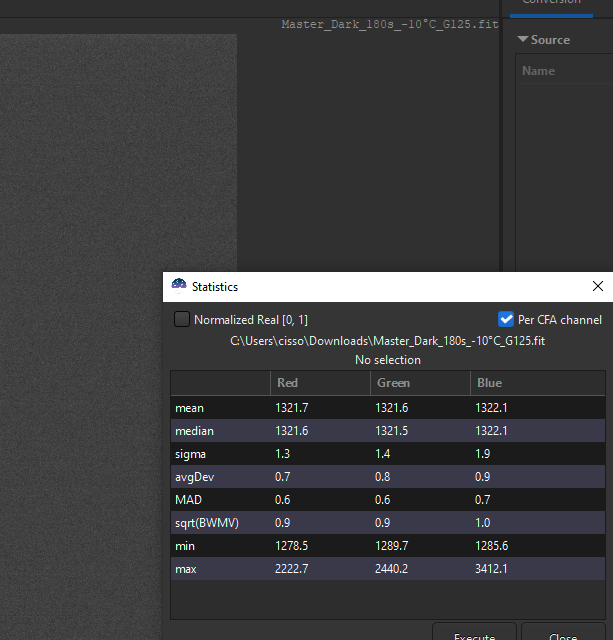Select the Red column header
613x640 pixels.
click(x=320, y=383)
